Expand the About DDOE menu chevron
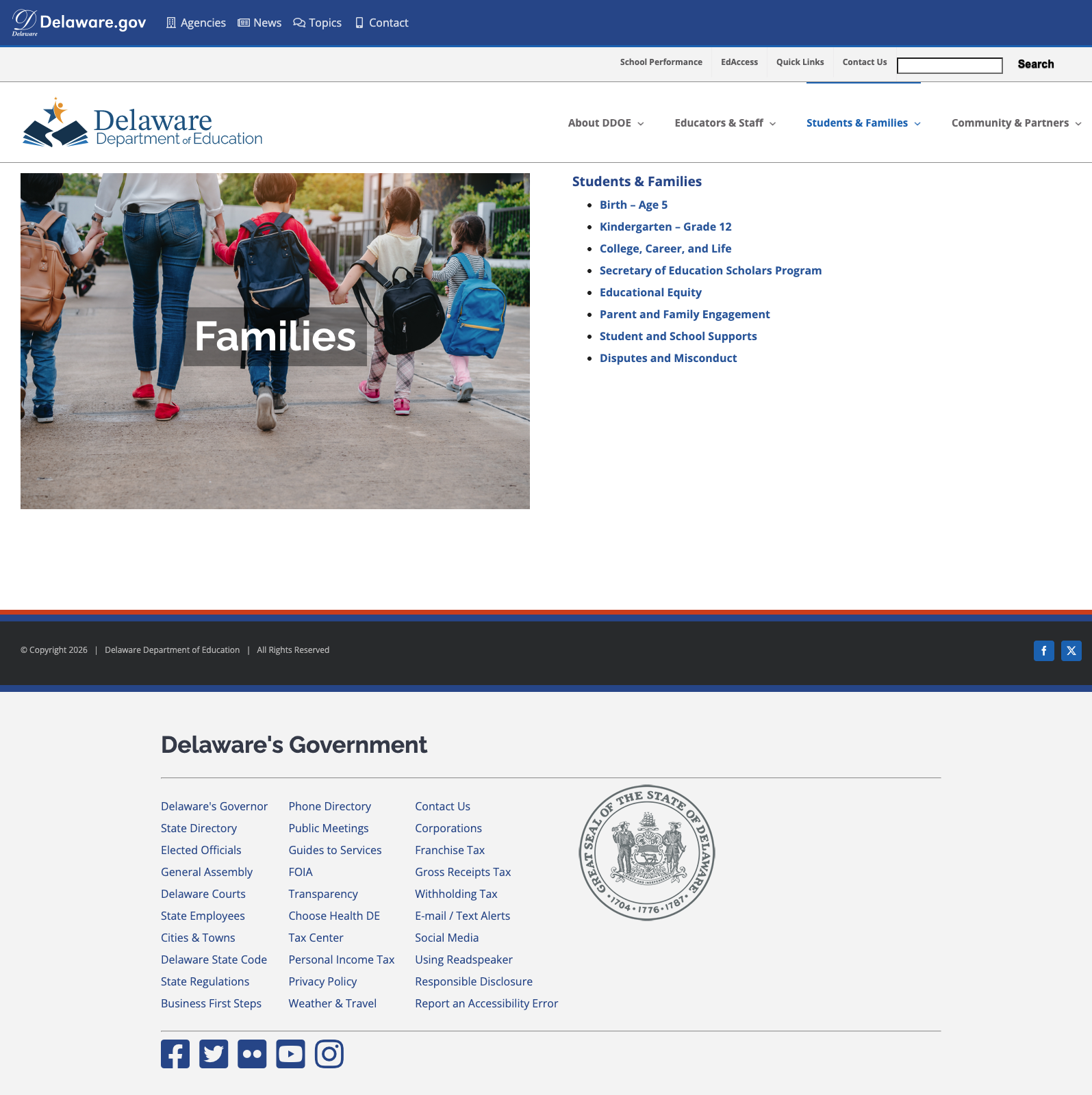The width and height of the screenshot is (1092, 1095). tap(641, 124)
